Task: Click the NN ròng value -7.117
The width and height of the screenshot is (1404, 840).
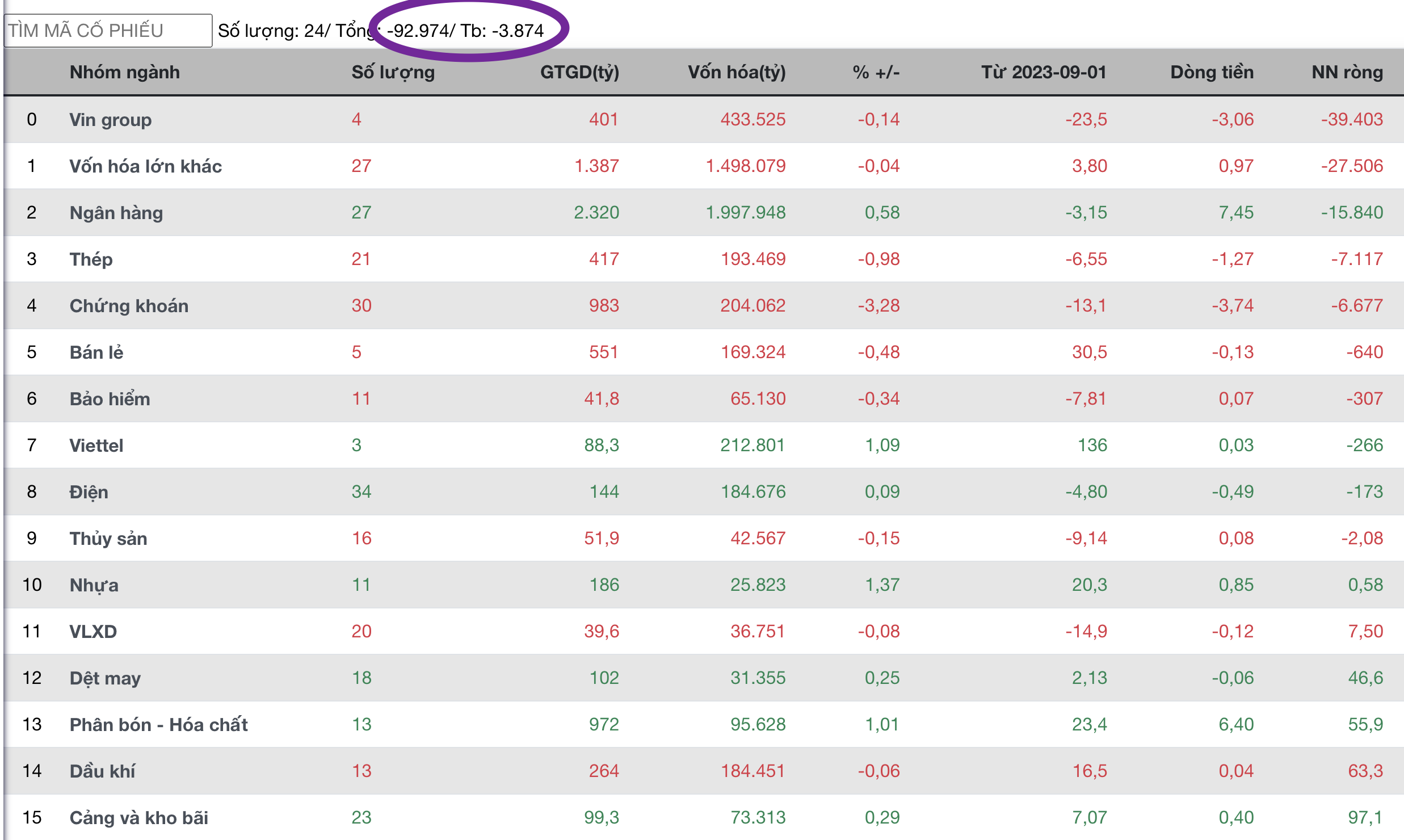Action: click(1357, 259)
